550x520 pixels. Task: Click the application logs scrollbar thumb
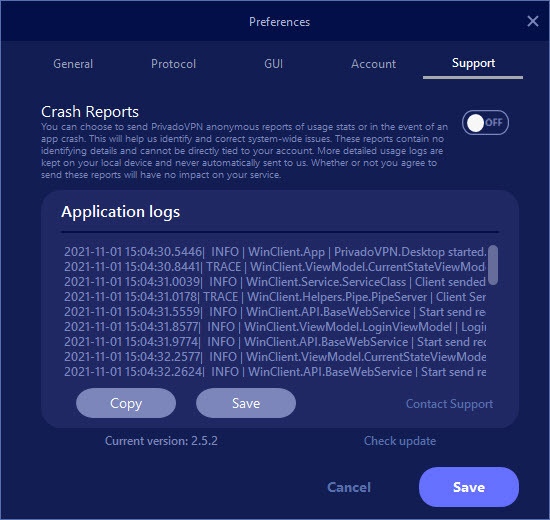click(493, 265)
